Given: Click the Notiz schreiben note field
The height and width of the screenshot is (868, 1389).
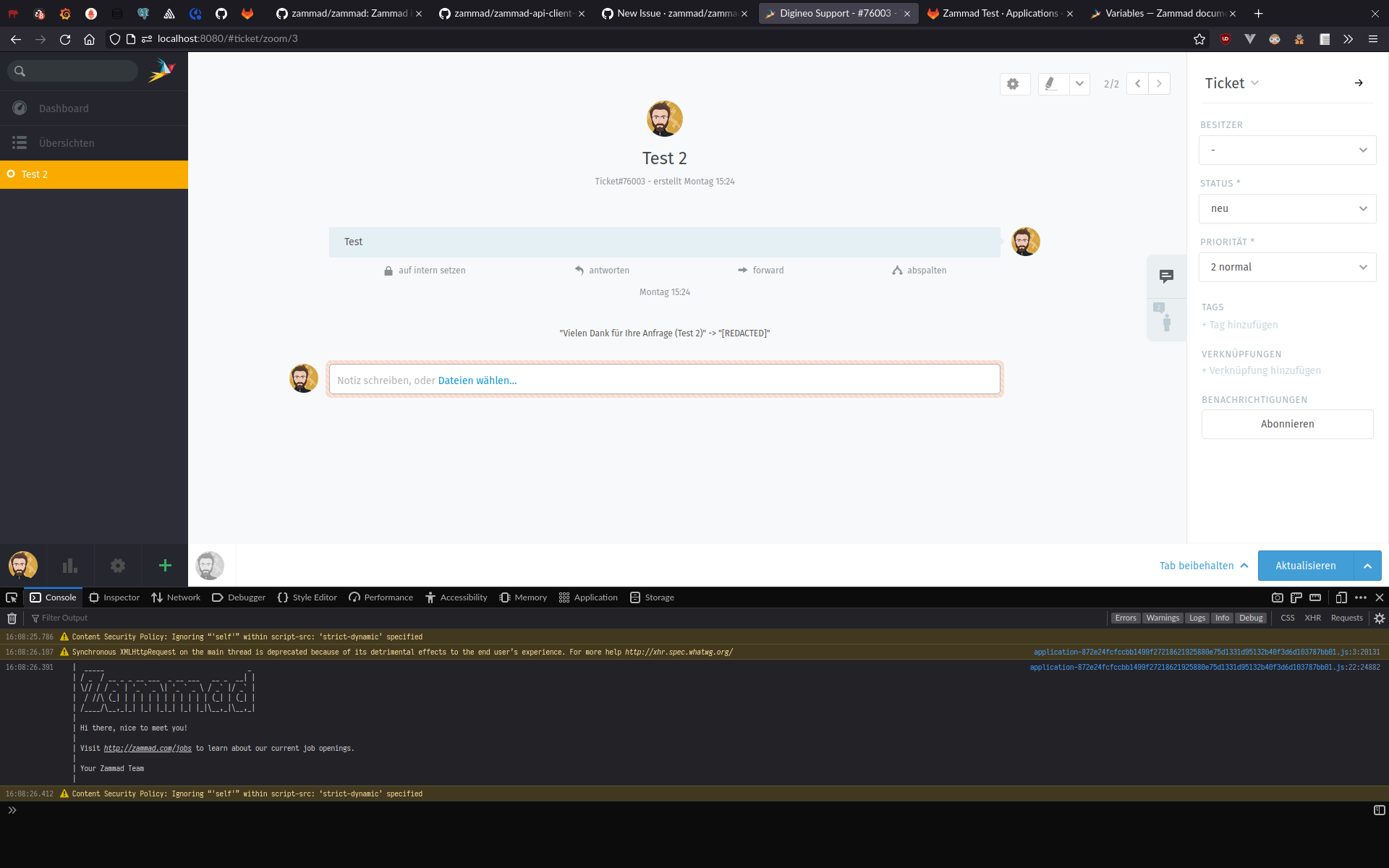Looking at the screenshot, I should coord(664,379).
